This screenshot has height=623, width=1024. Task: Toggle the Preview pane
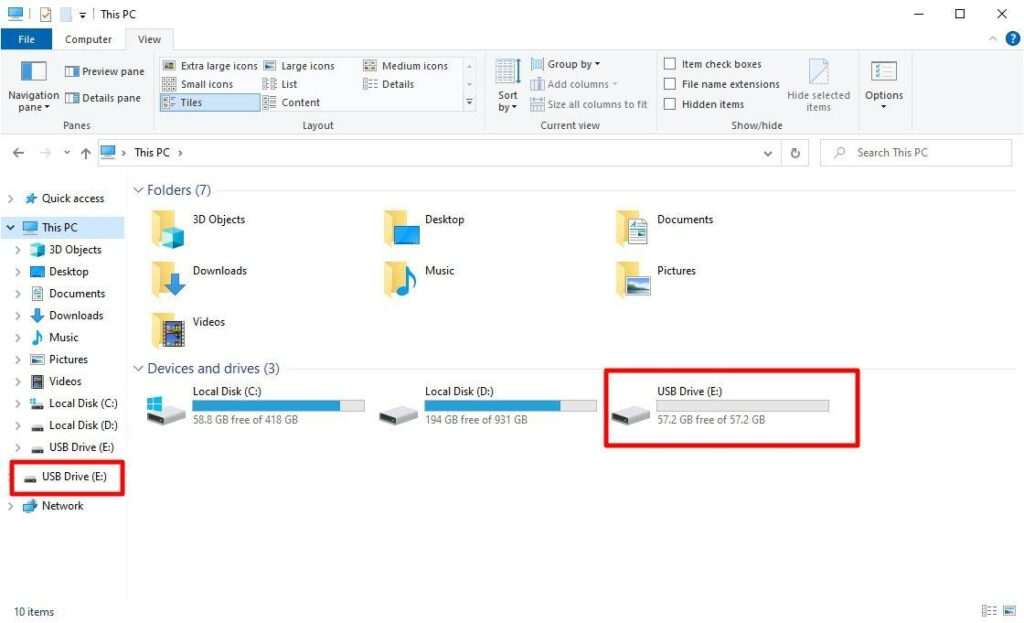[x=104, y=71]
